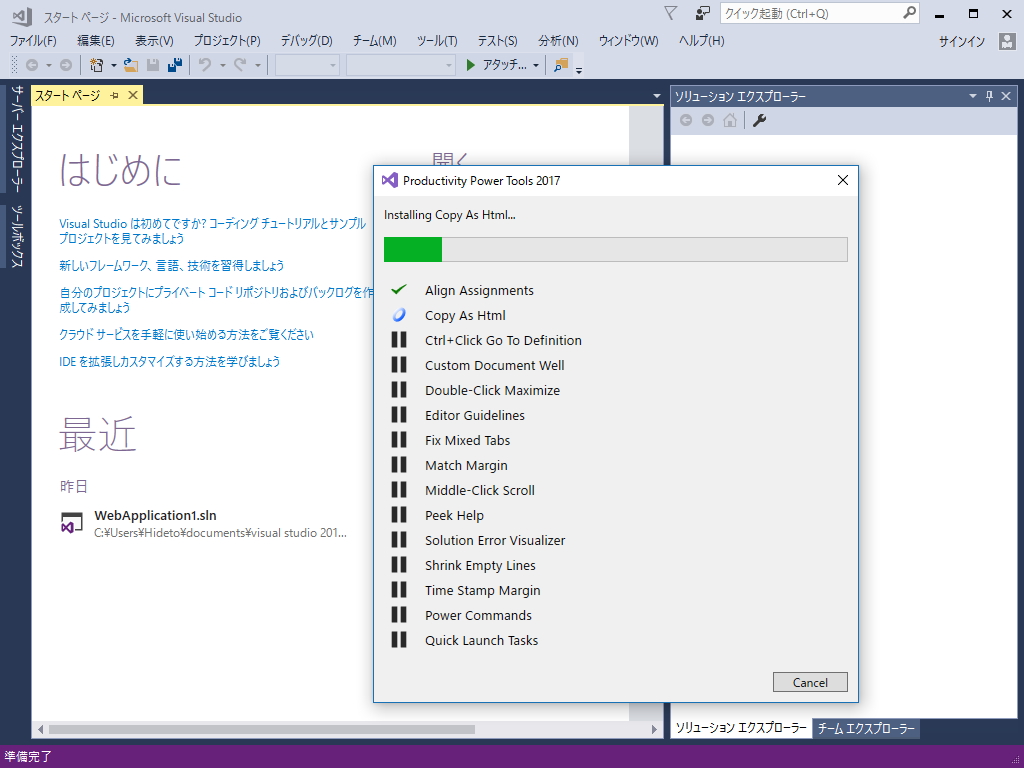Click the Find in Files toolbar icon
The height and width of the screenshot is (768, 1024).
560,65
